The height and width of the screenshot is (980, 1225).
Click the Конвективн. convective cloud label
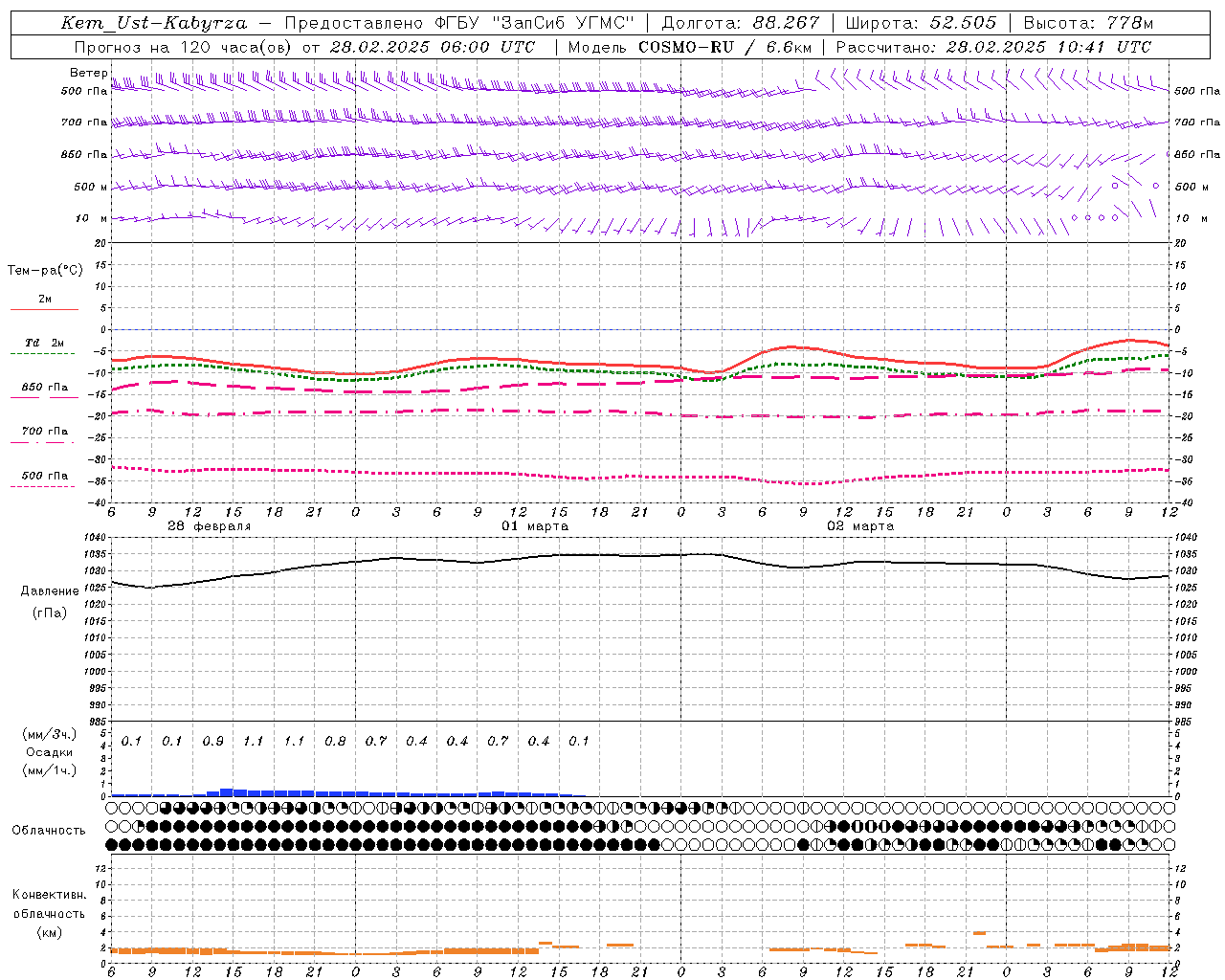pyautogui.click(x=49, y=895)
